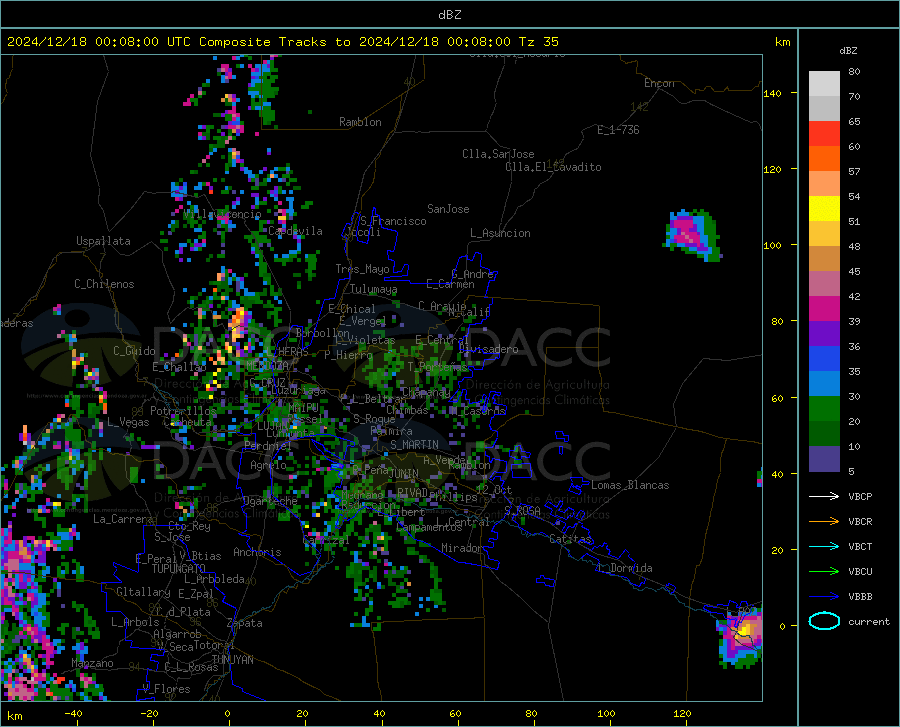
Task: Click the 'Tz 35' threshold text
Action: tap(538, 42)
